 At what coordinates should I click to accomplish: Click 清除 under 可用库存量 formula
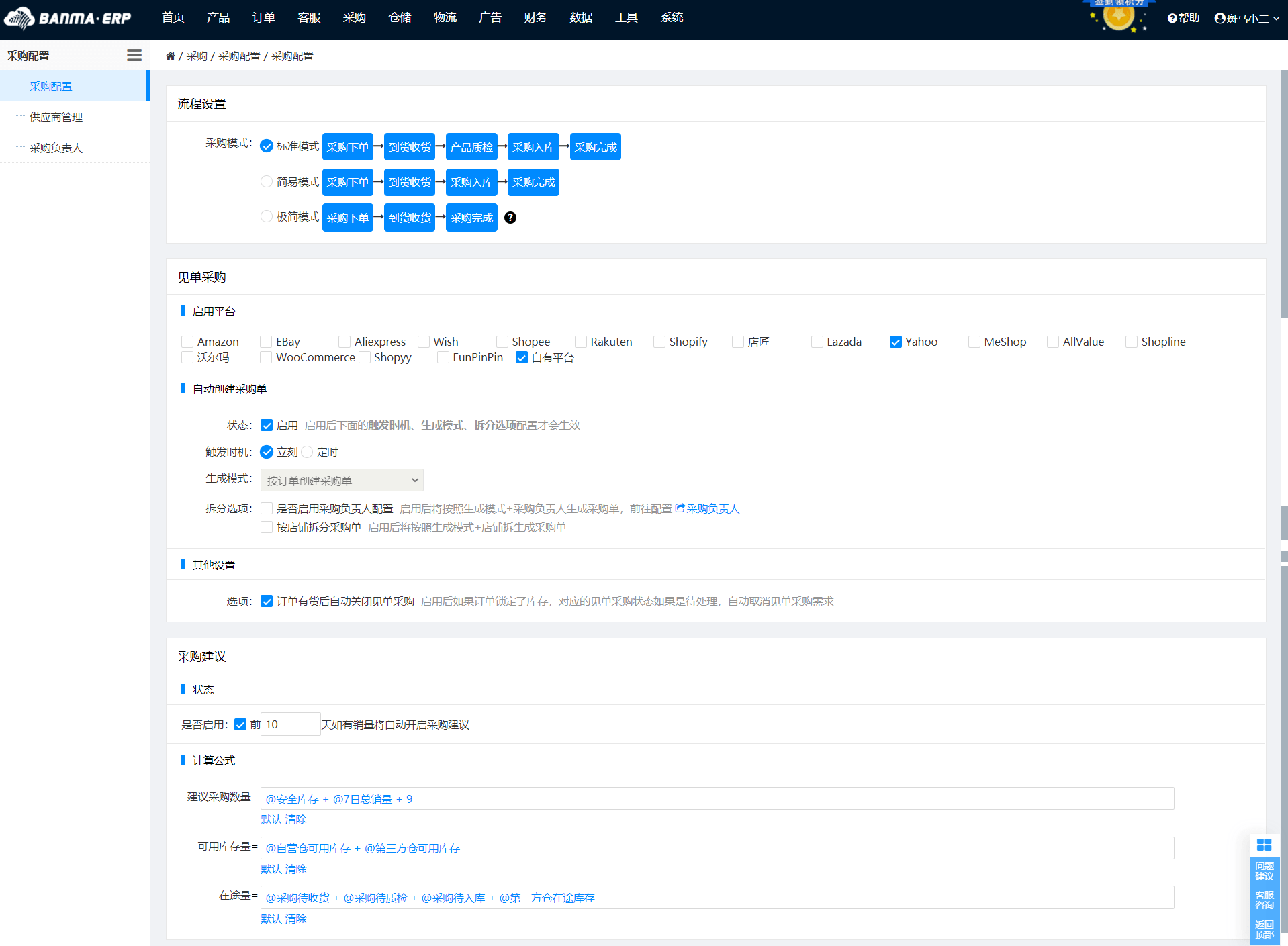click(x=296, y=869)
